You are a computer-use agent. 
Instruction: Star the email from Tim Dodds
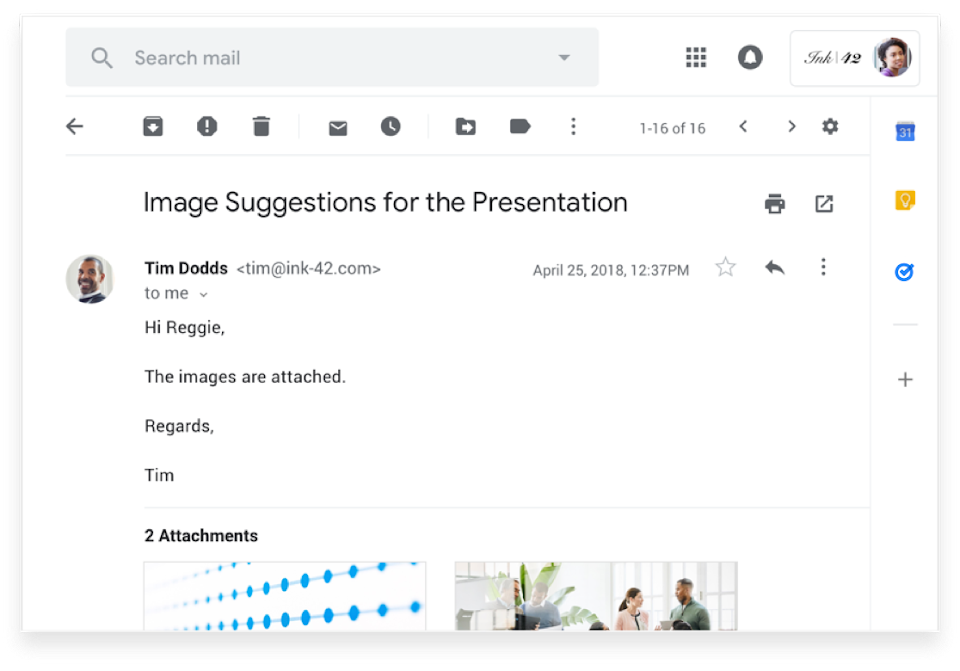pyautogui.click(x=725, y=267)
